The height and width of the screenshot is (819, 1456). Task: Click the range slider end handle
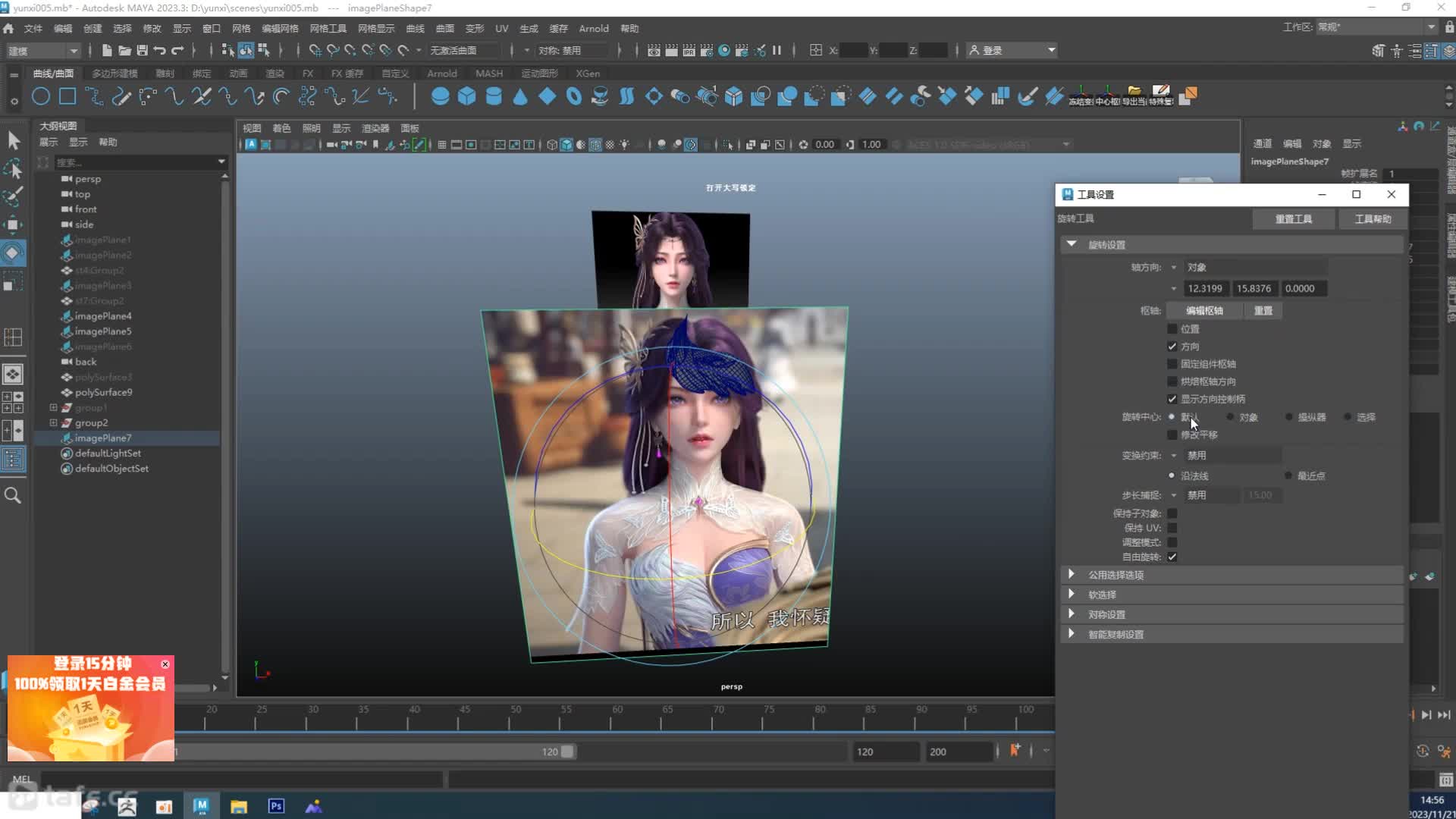(x=567, y=752)
